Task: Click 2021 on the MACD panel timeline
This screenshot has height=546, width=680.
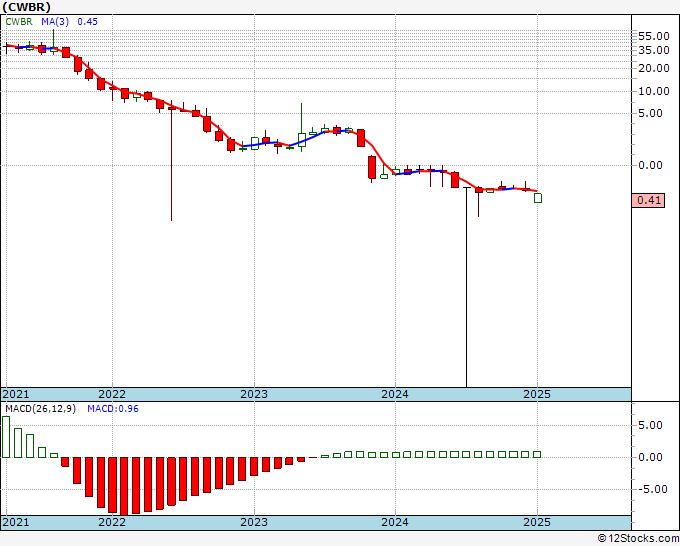Action: click(x=16, y=522)
